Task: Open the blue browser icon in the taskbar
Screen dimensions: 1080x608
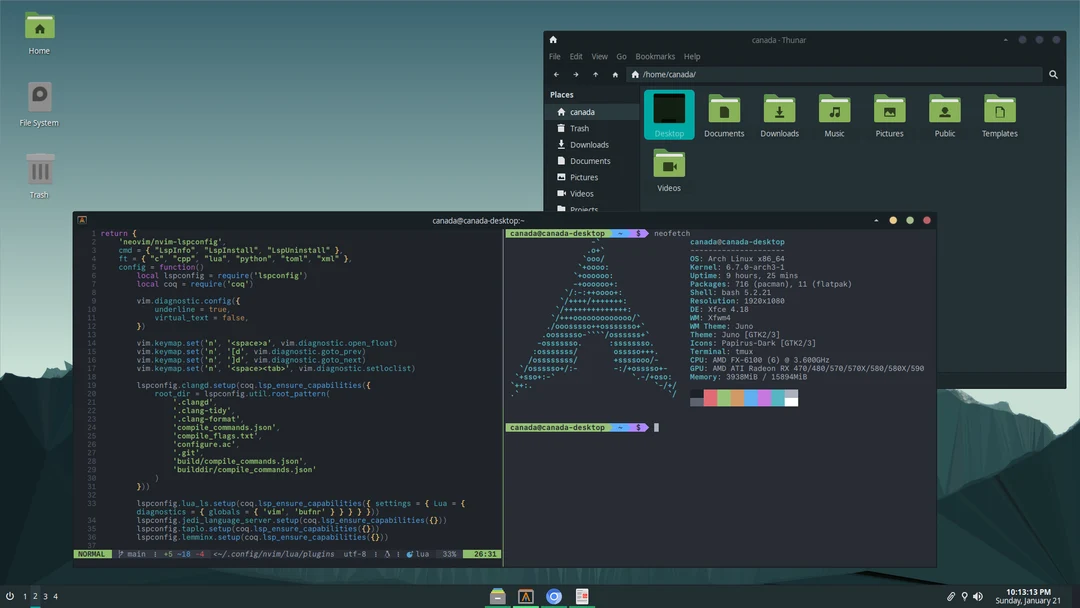Action: pos(554,596)
